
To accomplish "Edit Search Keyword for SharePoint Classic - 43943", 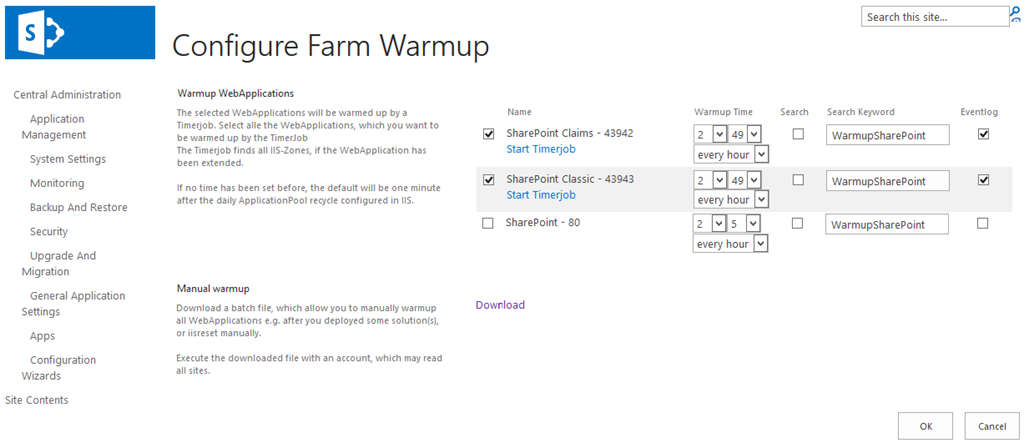I will click(x=888, y=180).
